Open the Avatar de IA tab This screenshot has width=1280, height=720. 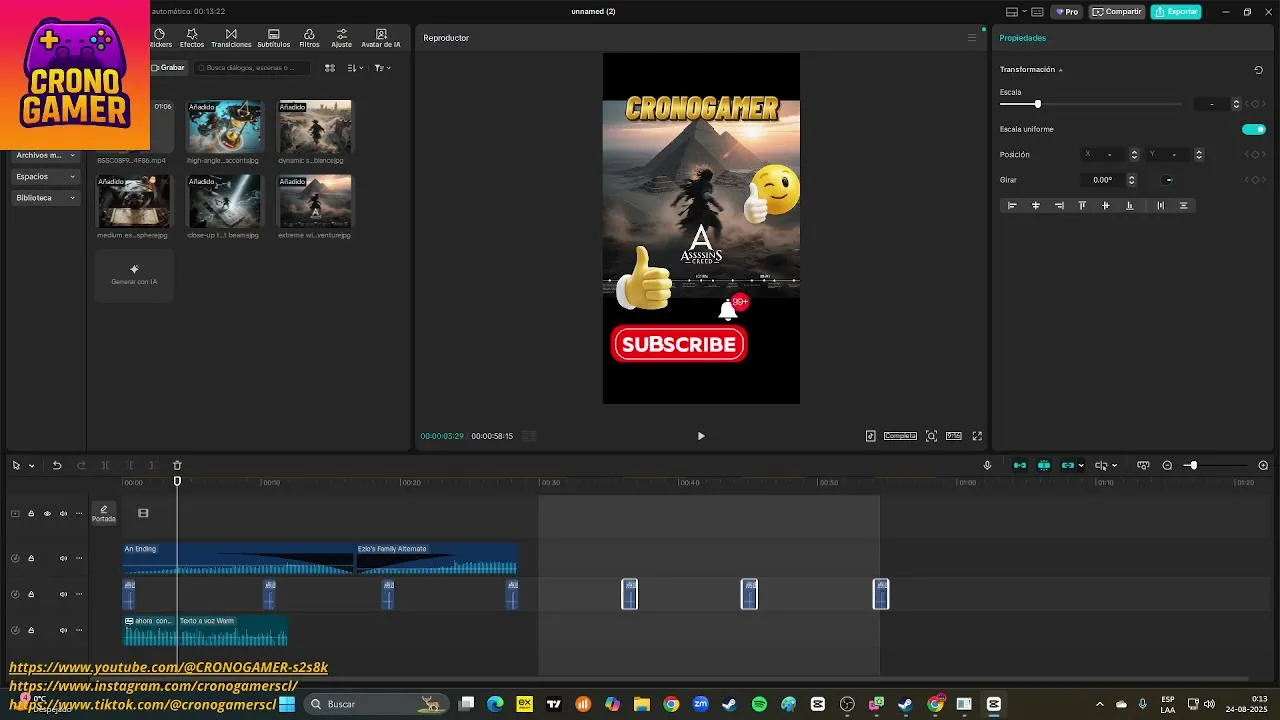381,38
